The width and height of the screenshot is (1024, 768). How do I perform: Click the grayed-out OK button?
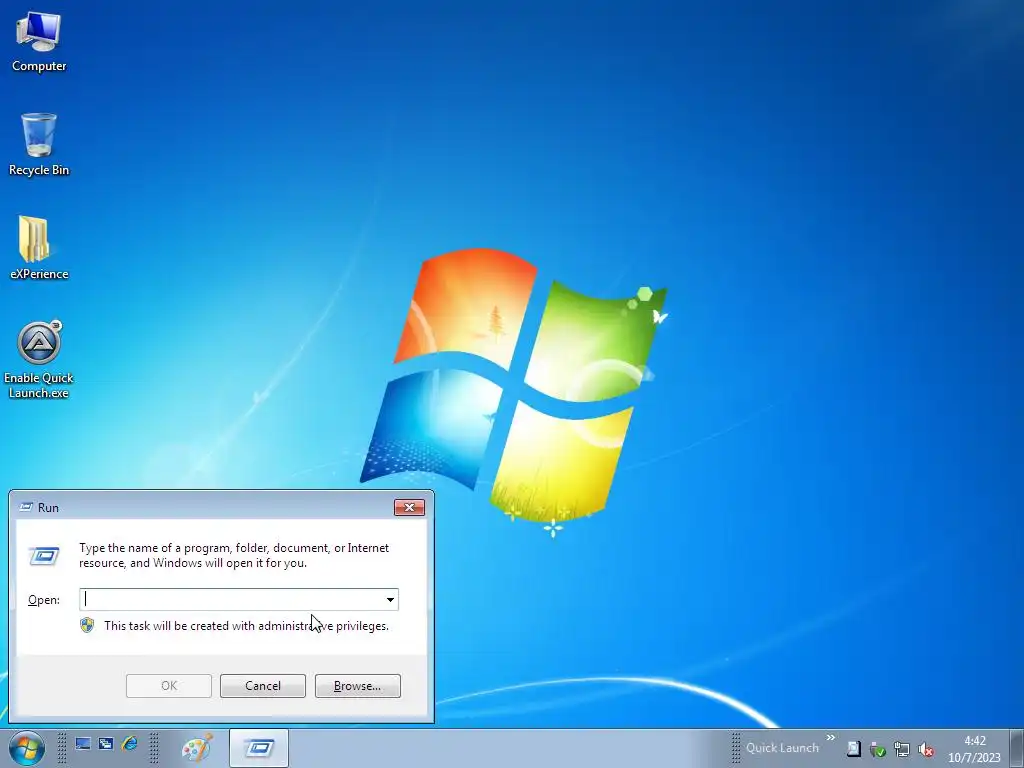point(168,686)
